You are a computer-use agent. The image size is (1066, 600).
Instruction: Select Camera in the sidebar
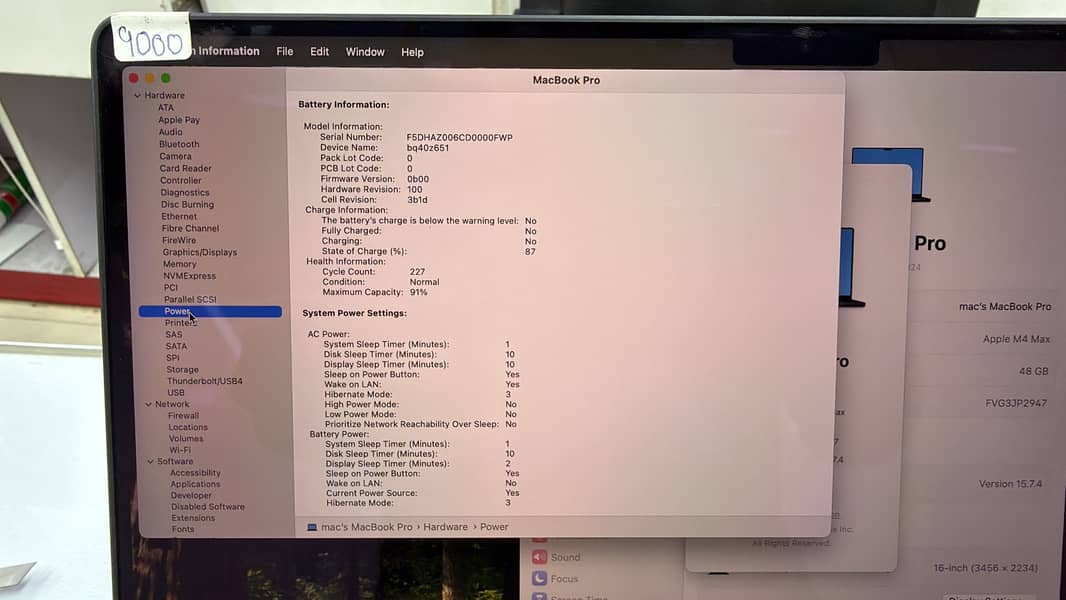tap(175, 156)
